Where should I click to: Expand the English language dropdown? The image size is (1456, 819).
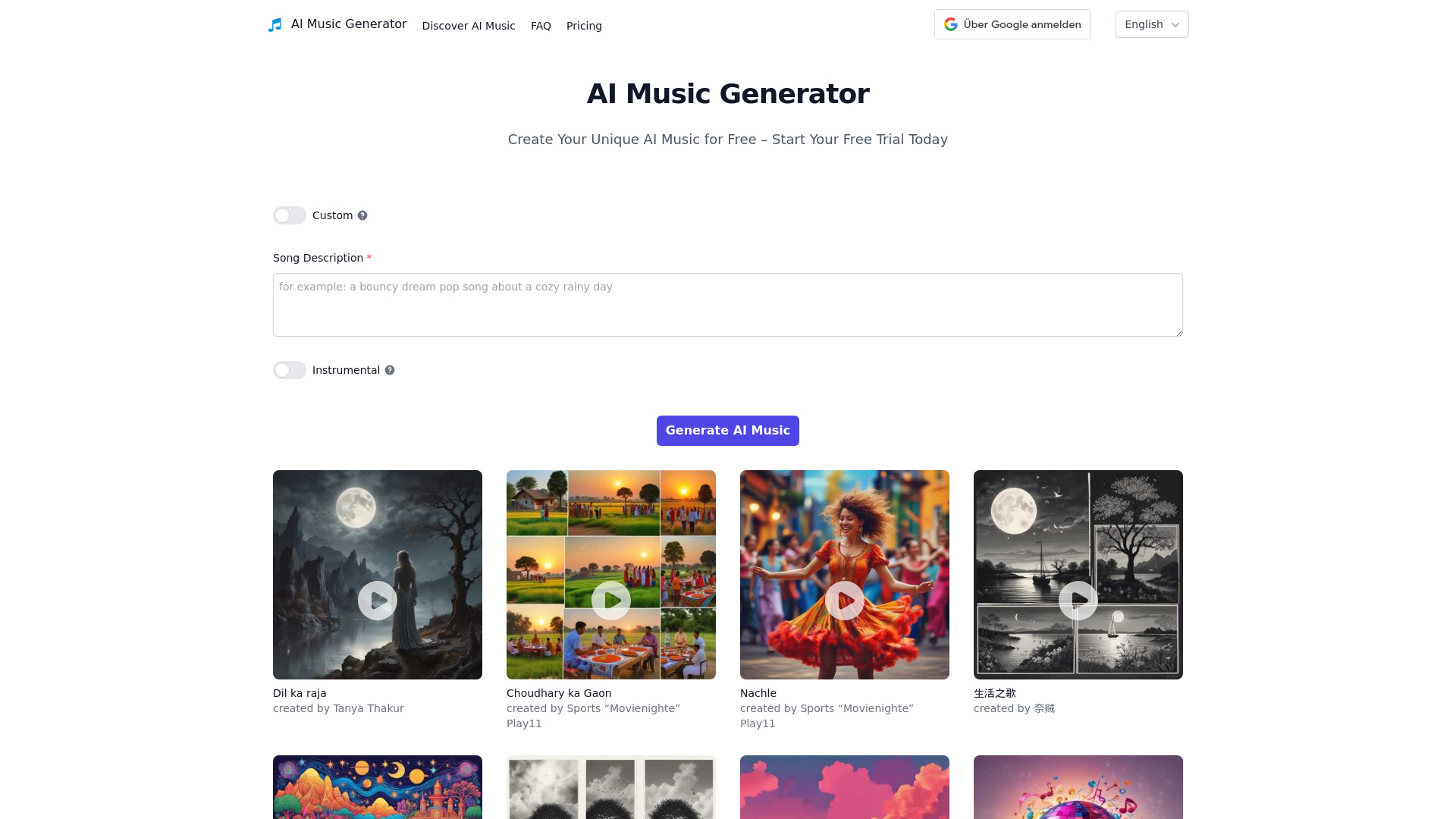tap(1151, 24)
